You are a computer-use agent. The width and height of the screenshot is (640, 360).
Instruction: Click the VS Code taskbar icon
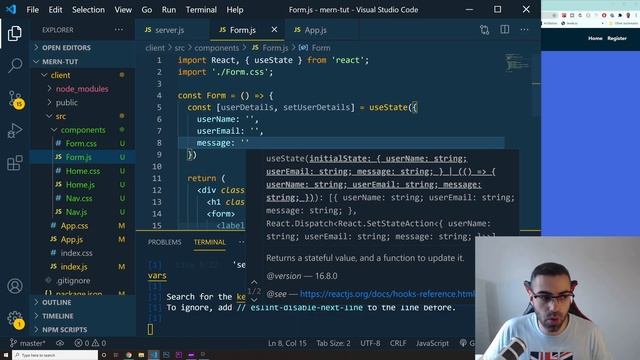point(154,355)
